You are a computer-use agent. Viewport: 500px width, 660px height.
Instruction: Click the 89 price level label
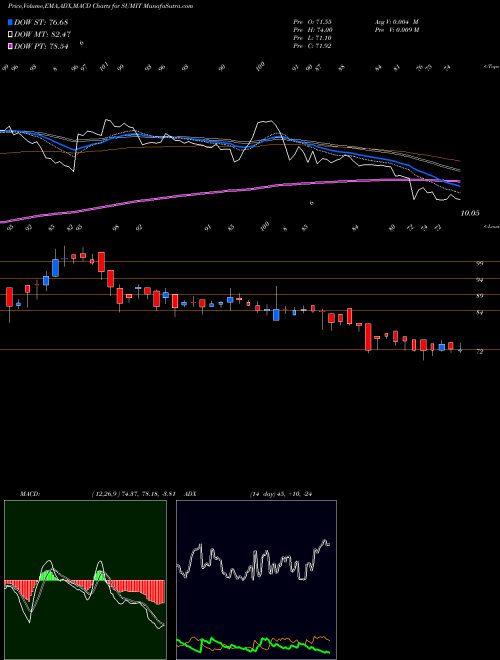pos(479,296)
